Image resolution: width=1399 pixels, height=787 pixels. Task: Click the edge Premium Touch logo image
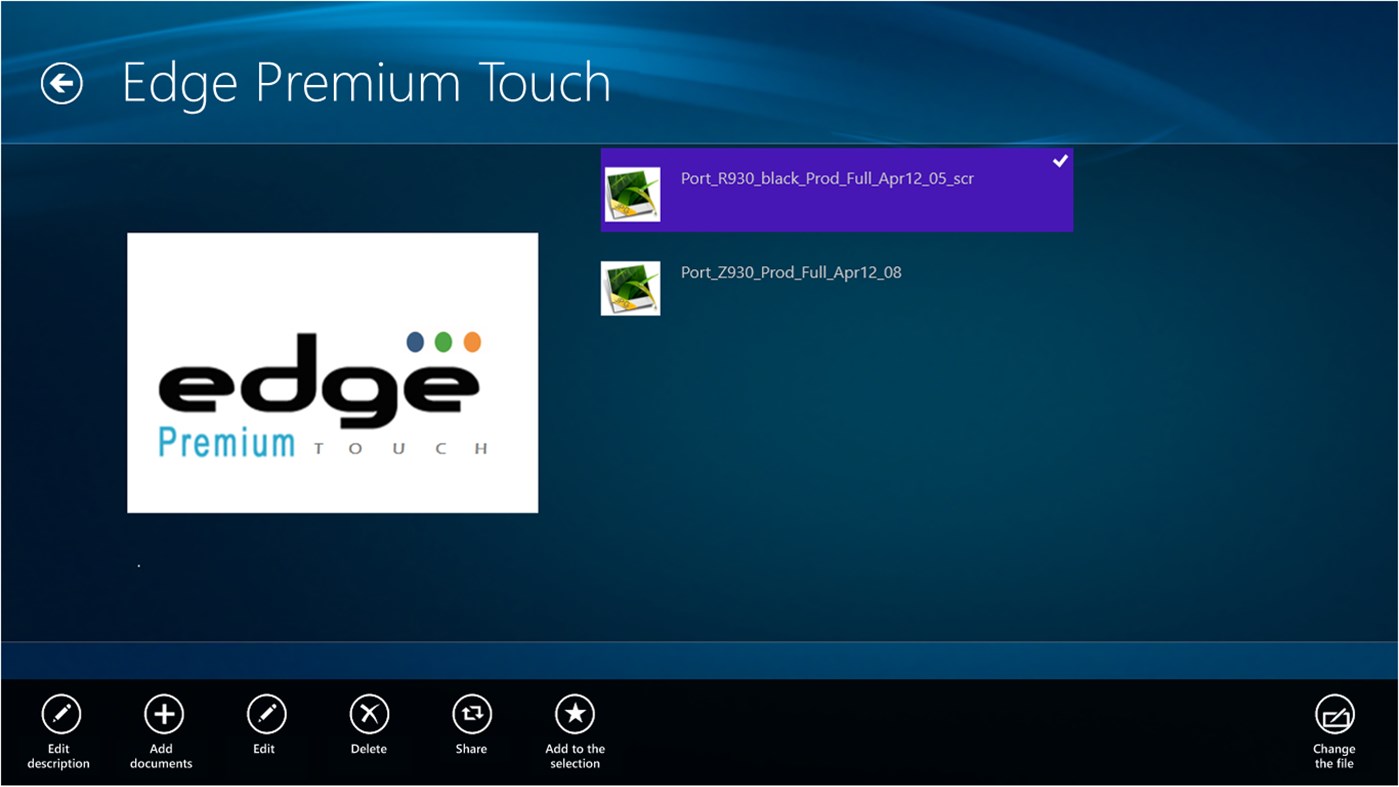click(332, 372)
